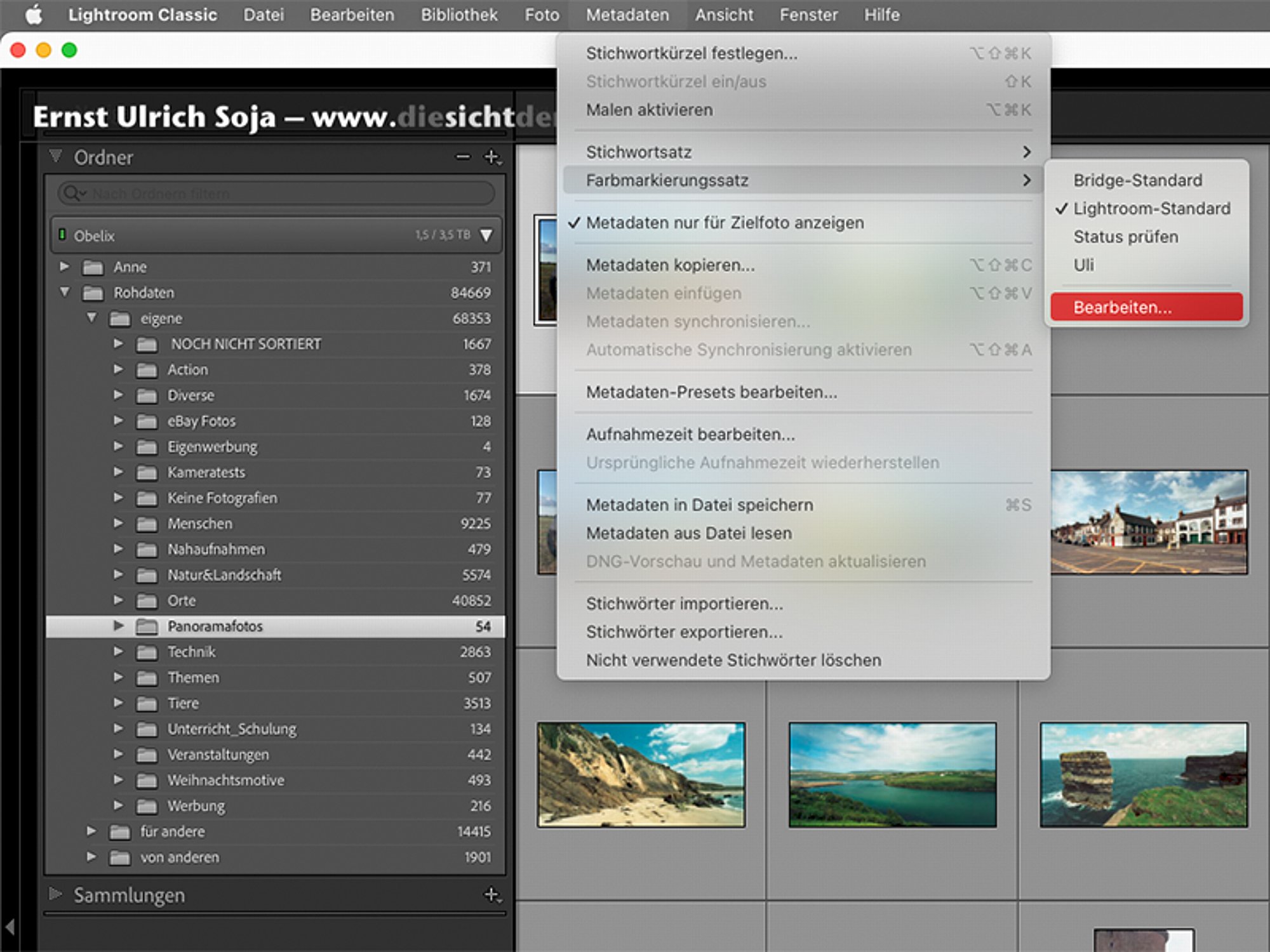Image resolution: width=1270 pixels, height=952 pixels.
Task: Select the Unterricht_Schulung folder
Action: tap(276, 729)
